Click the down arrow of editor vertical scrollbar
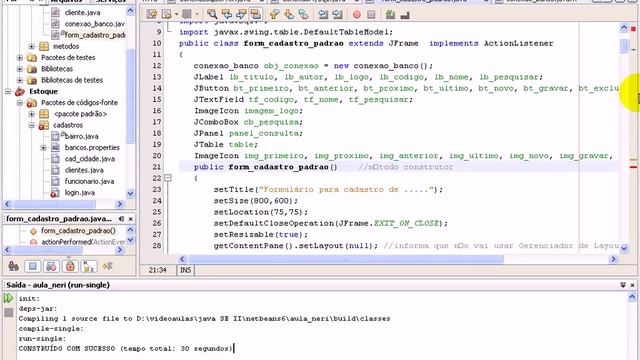Image resolution: width=640 pixels, height=360 pixels. point(624,248)
